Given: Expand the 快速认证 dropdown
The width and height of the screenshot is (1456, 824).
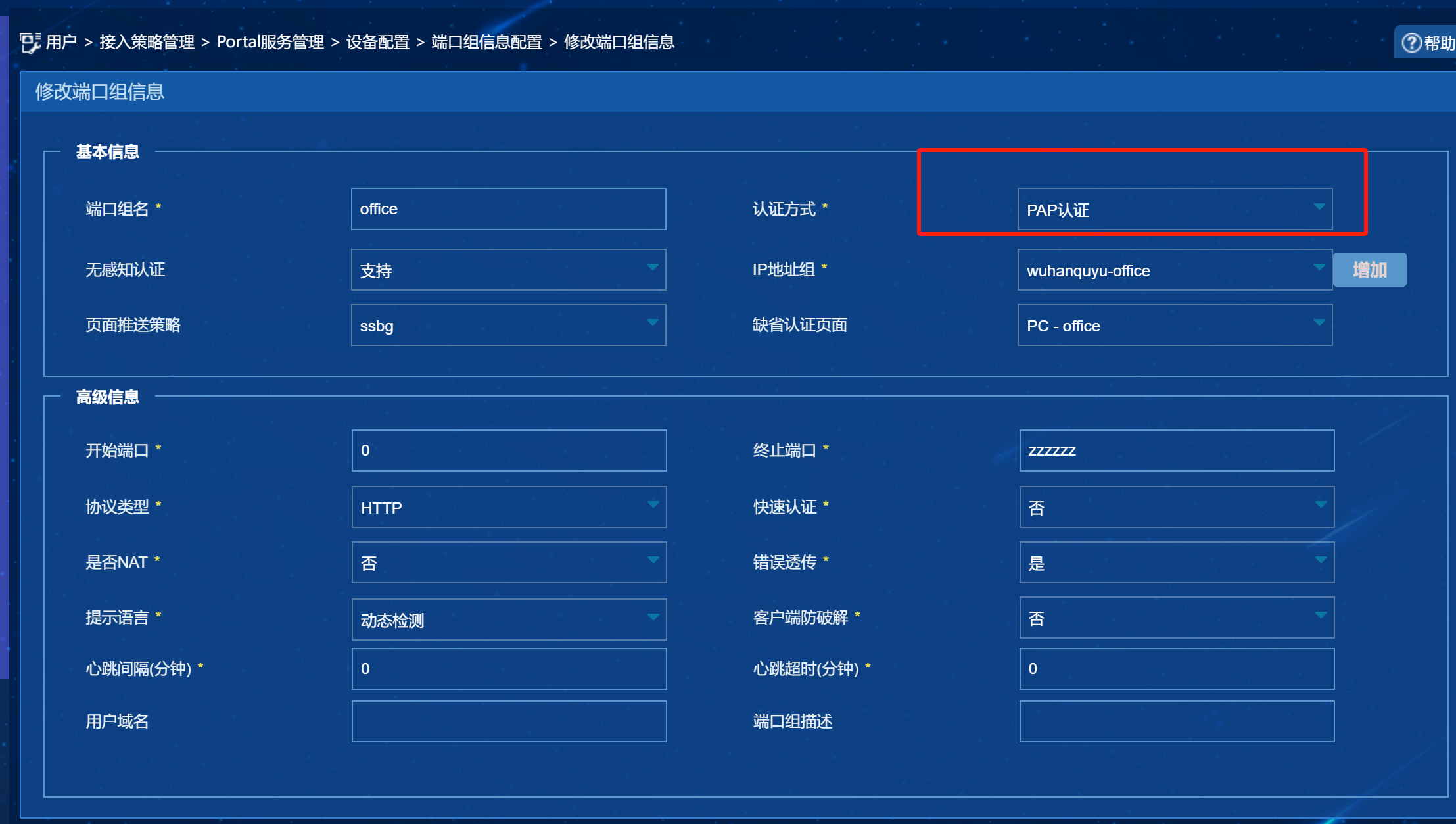Looking at the screenshot, I should tap(1177, 507).
